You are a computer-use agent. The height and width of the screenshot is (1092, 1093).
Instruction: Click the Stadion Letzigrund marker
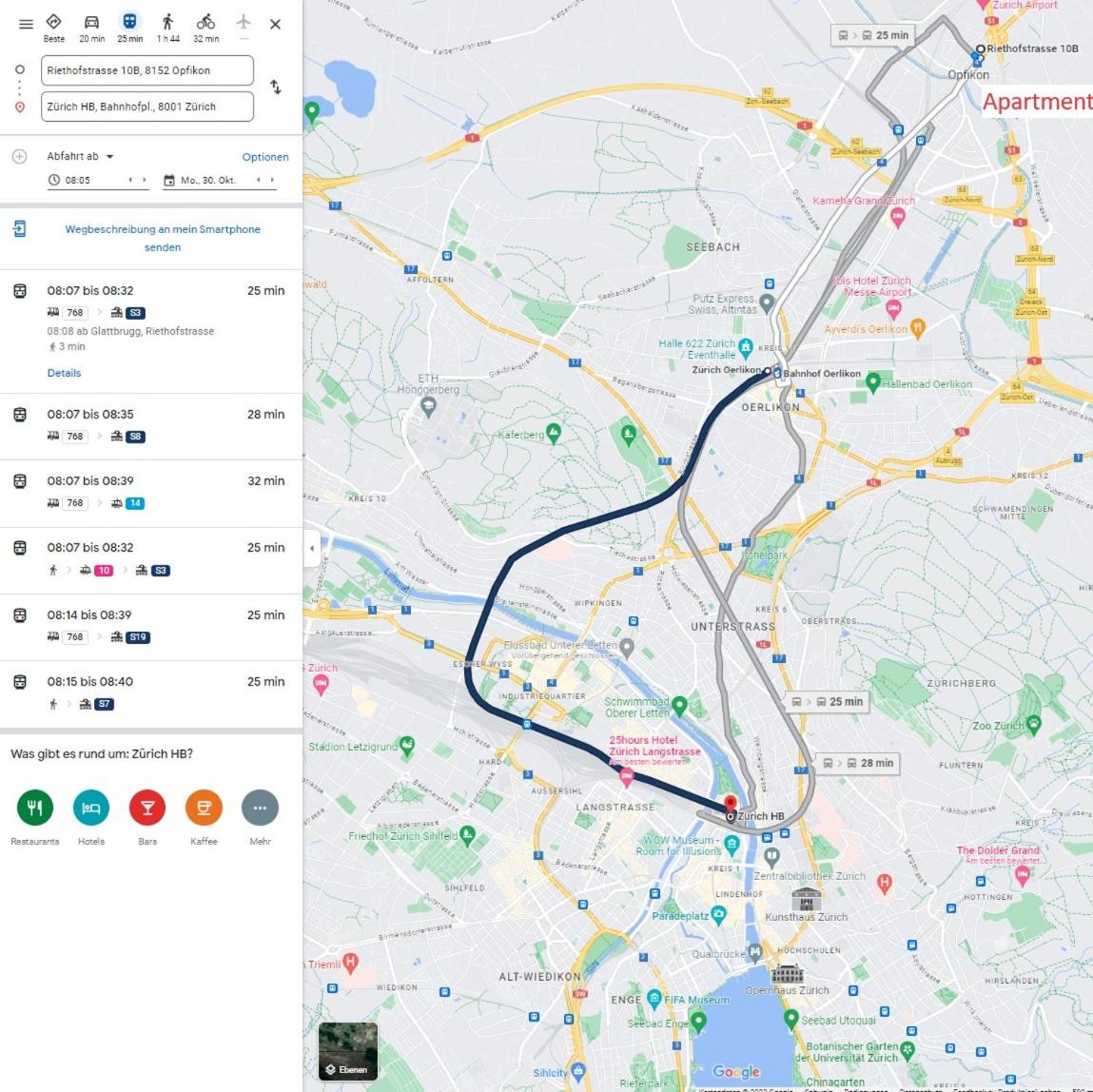click(408, 745)
